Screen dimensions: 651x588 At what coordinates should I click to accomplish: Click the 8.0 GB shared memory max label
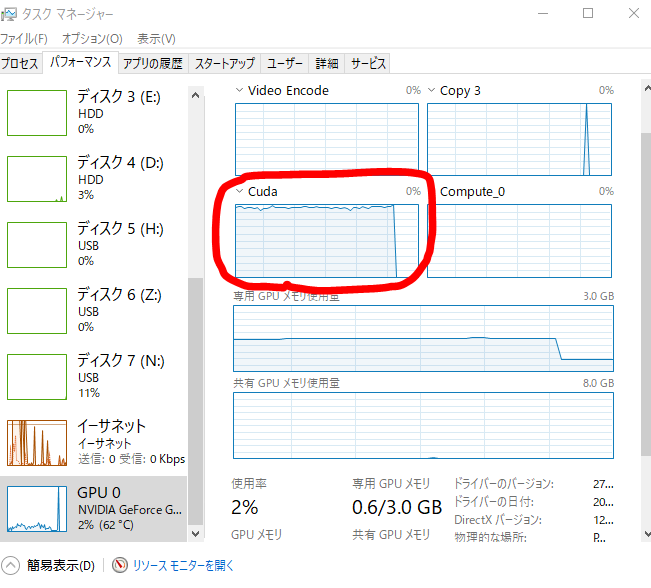[x=598, y=383]
